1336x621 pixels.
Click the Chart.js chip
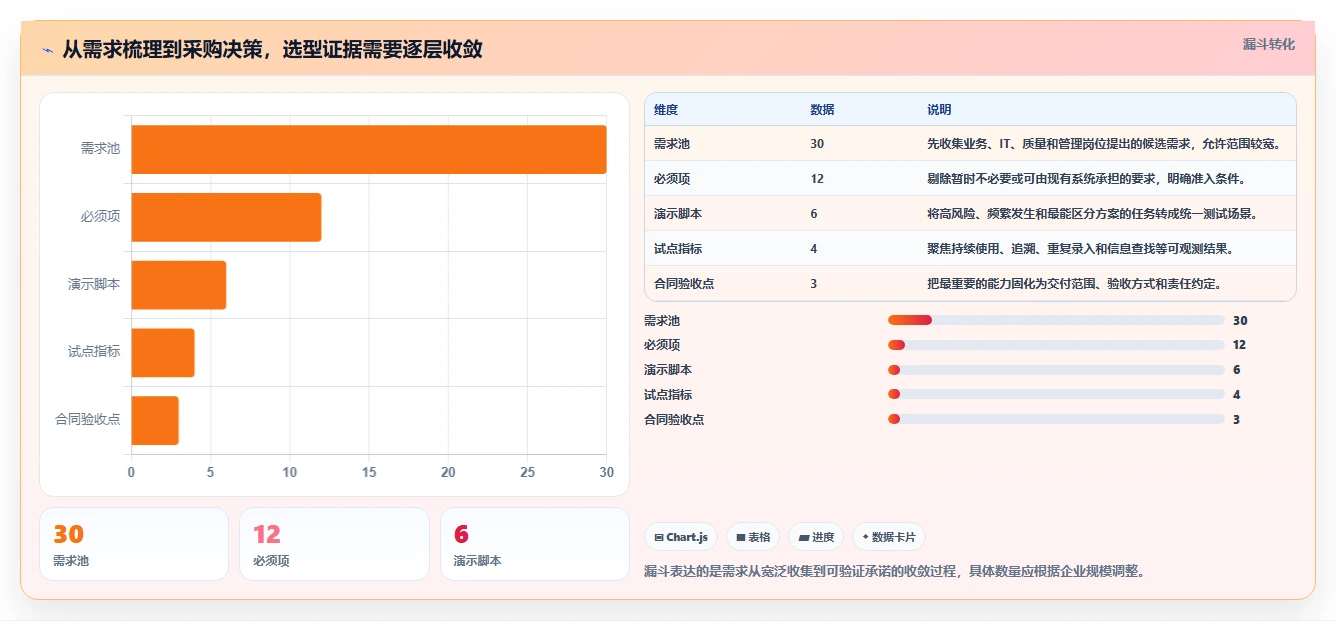pos(681,537)
